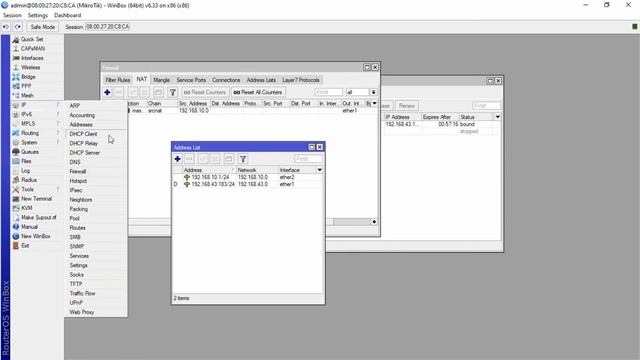Open CAPsMAN in the sidebar
Image resolution: width=640 pixels, height=360 pixels.
(x=33, y=49)
